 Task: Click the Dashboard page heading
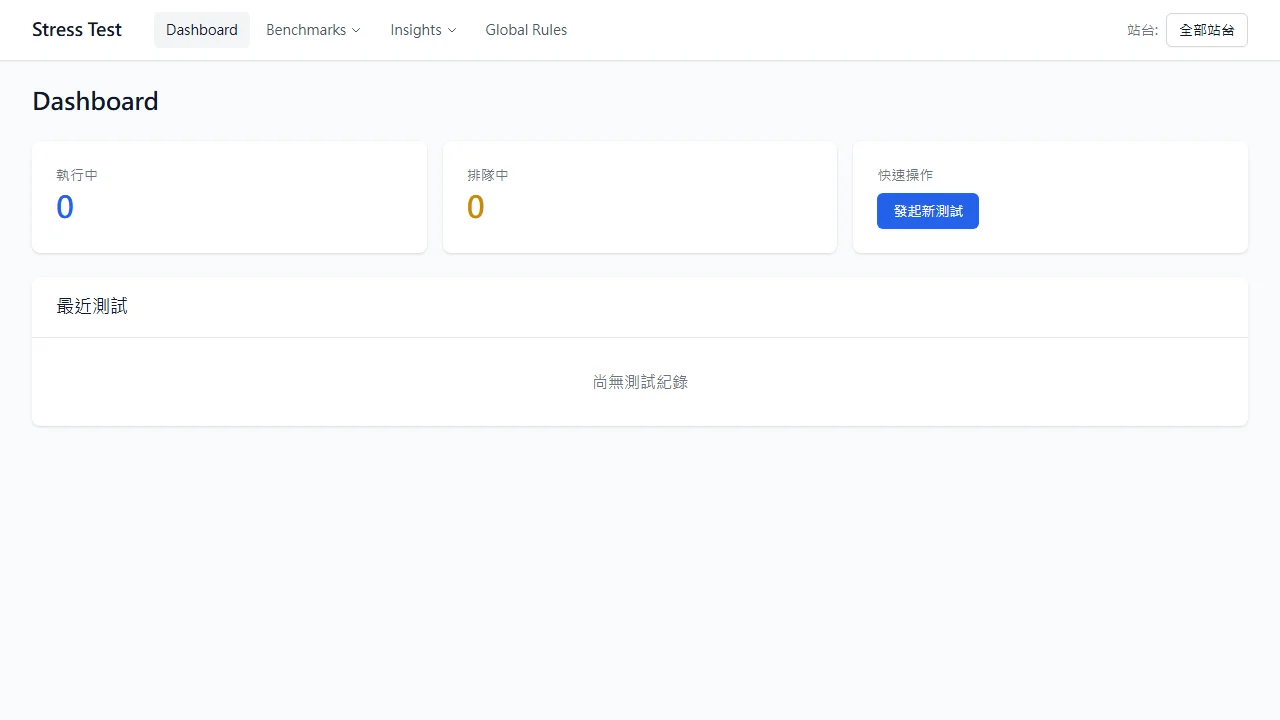tap(95, 101)
